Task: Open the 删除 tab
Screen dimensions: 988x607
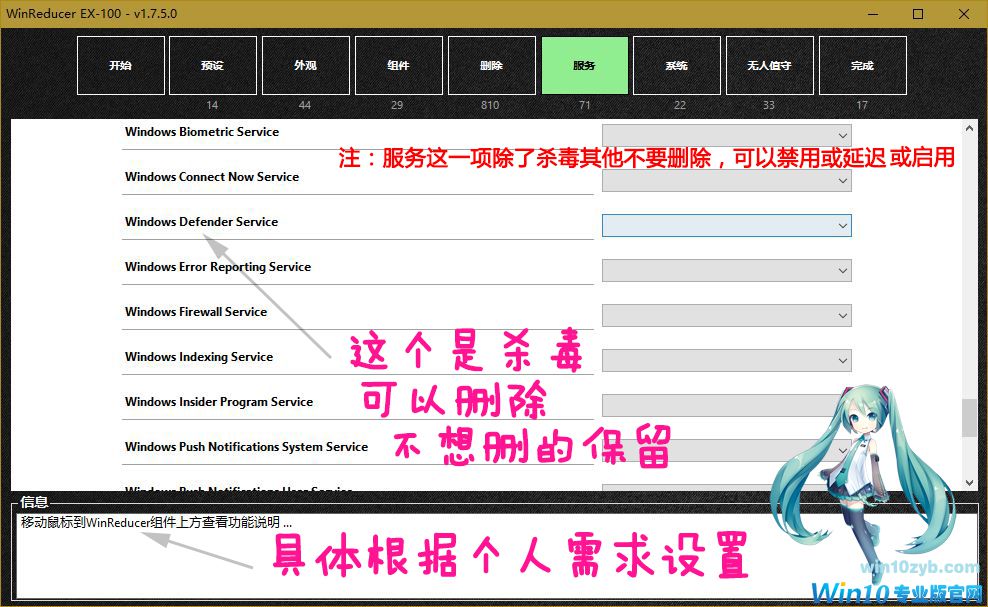Action: 491,66
